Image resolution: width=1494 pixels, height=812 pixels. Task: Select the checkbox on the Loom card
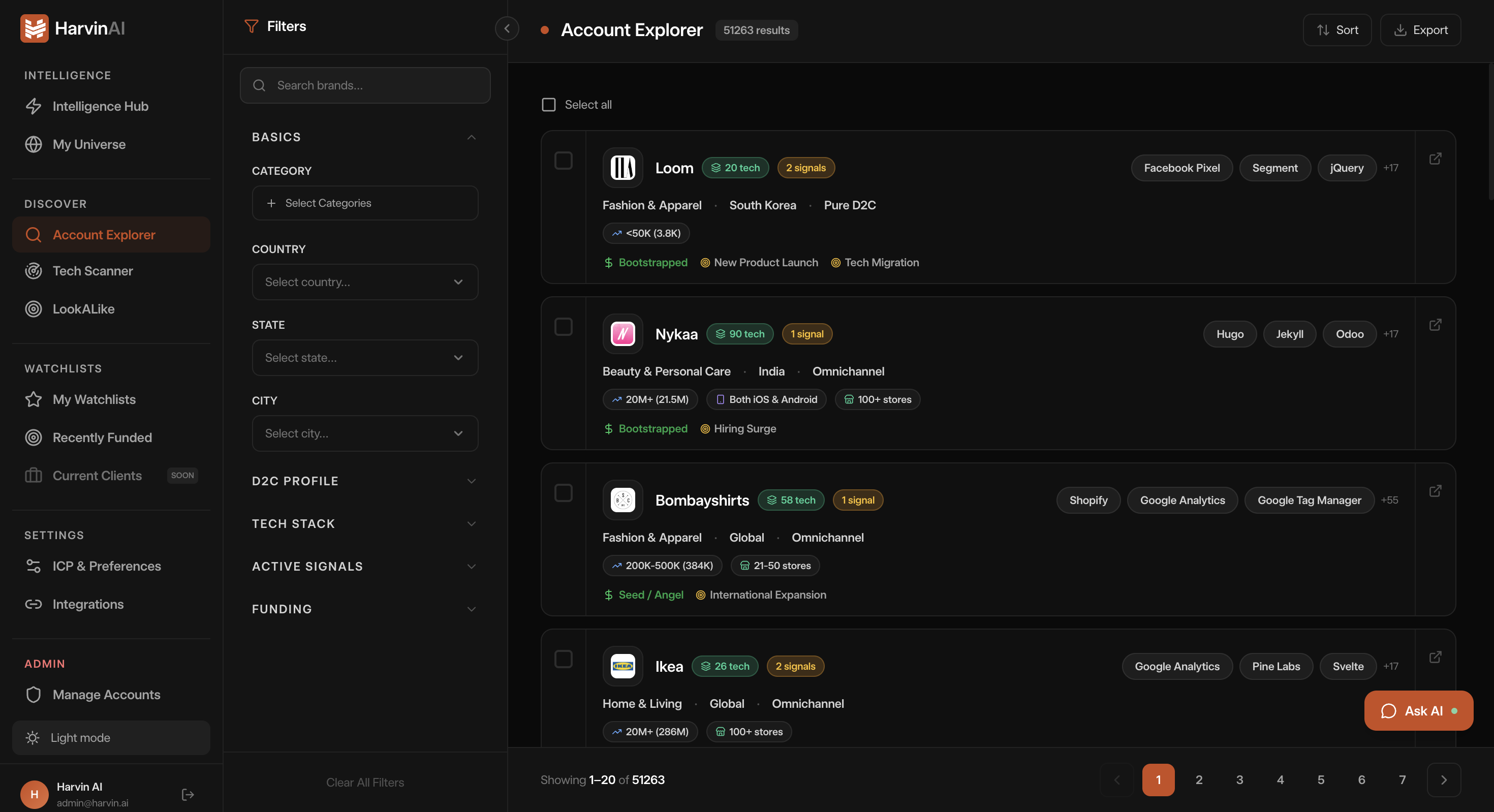(563, 160)
